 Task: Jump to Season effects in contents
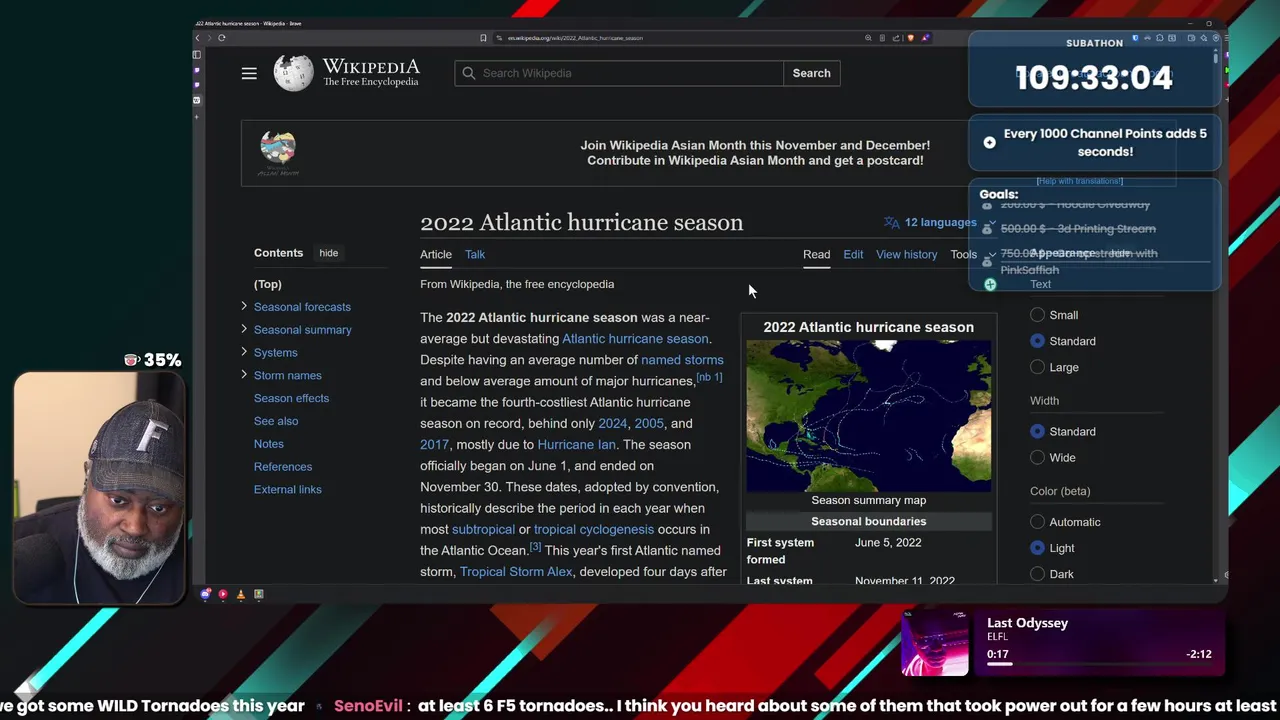click(x=291, y=398)
